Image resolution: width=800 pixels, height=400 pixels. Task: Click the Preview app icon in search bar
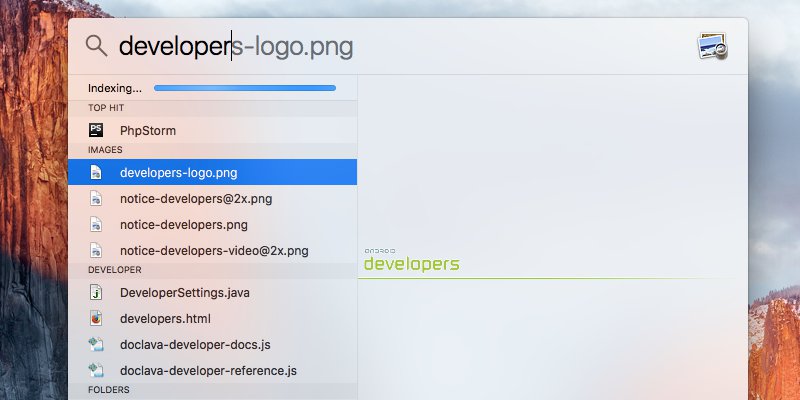tap(712, 46)
